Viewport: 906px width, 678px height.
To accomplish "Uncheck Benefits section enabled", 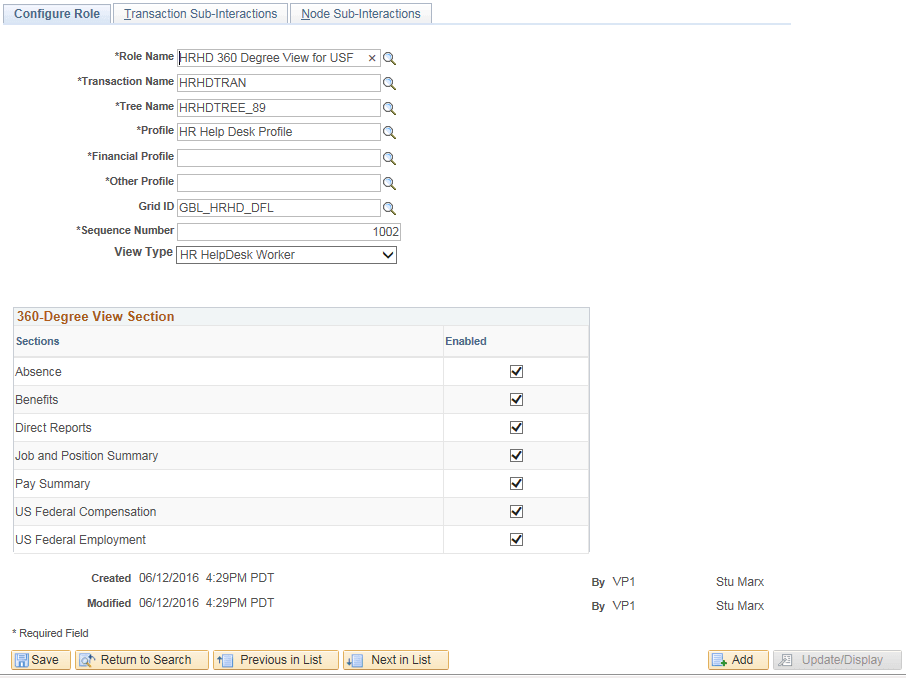I will point(516,399).
